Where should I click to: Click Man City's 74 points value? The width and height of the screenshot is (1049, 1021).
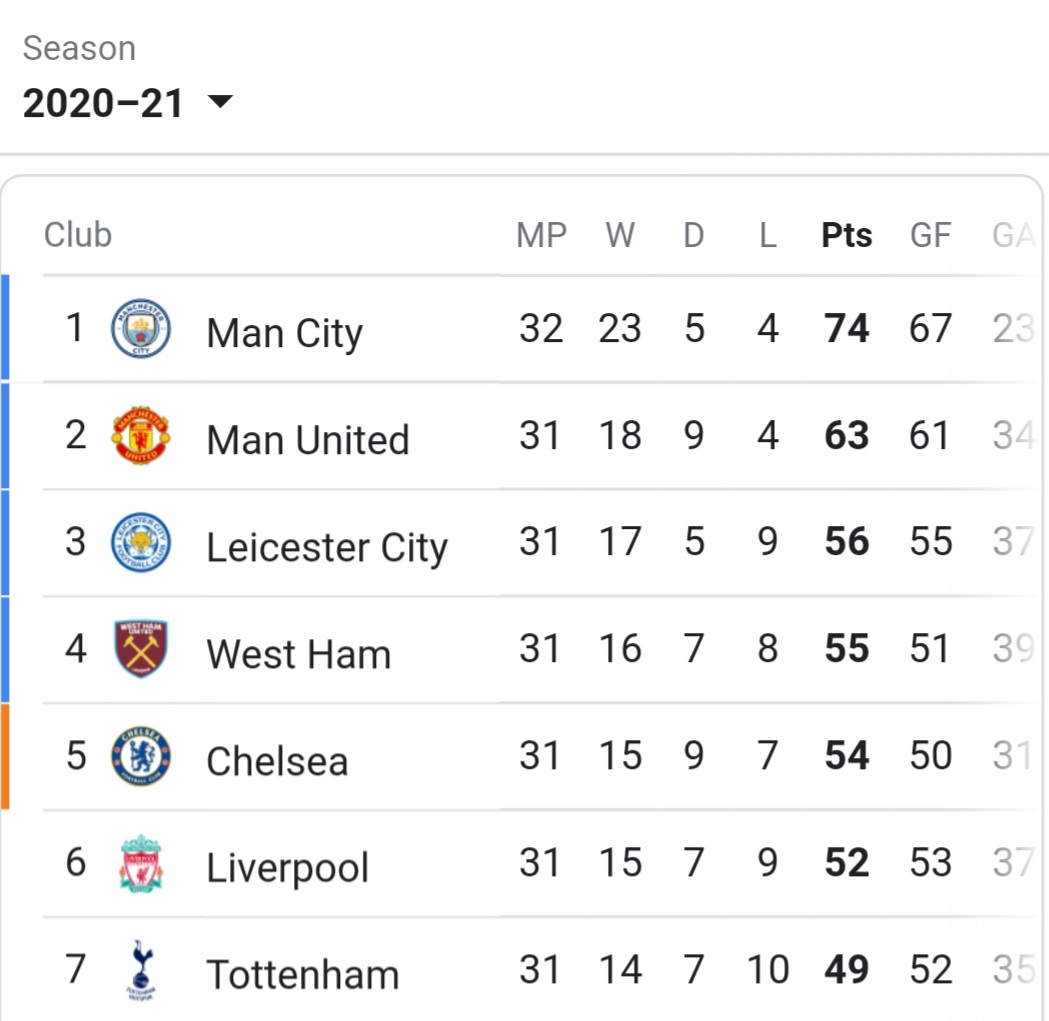(846, 328)
